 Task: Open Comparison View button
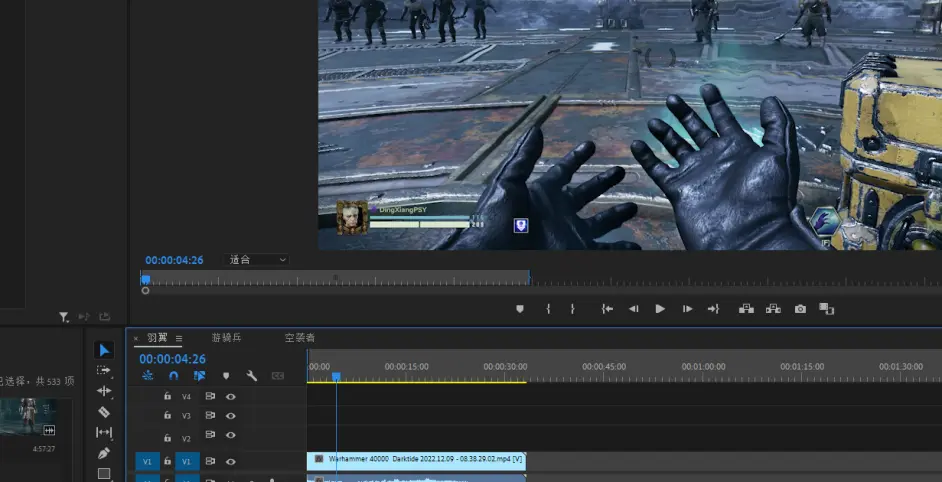coord(827,309)
